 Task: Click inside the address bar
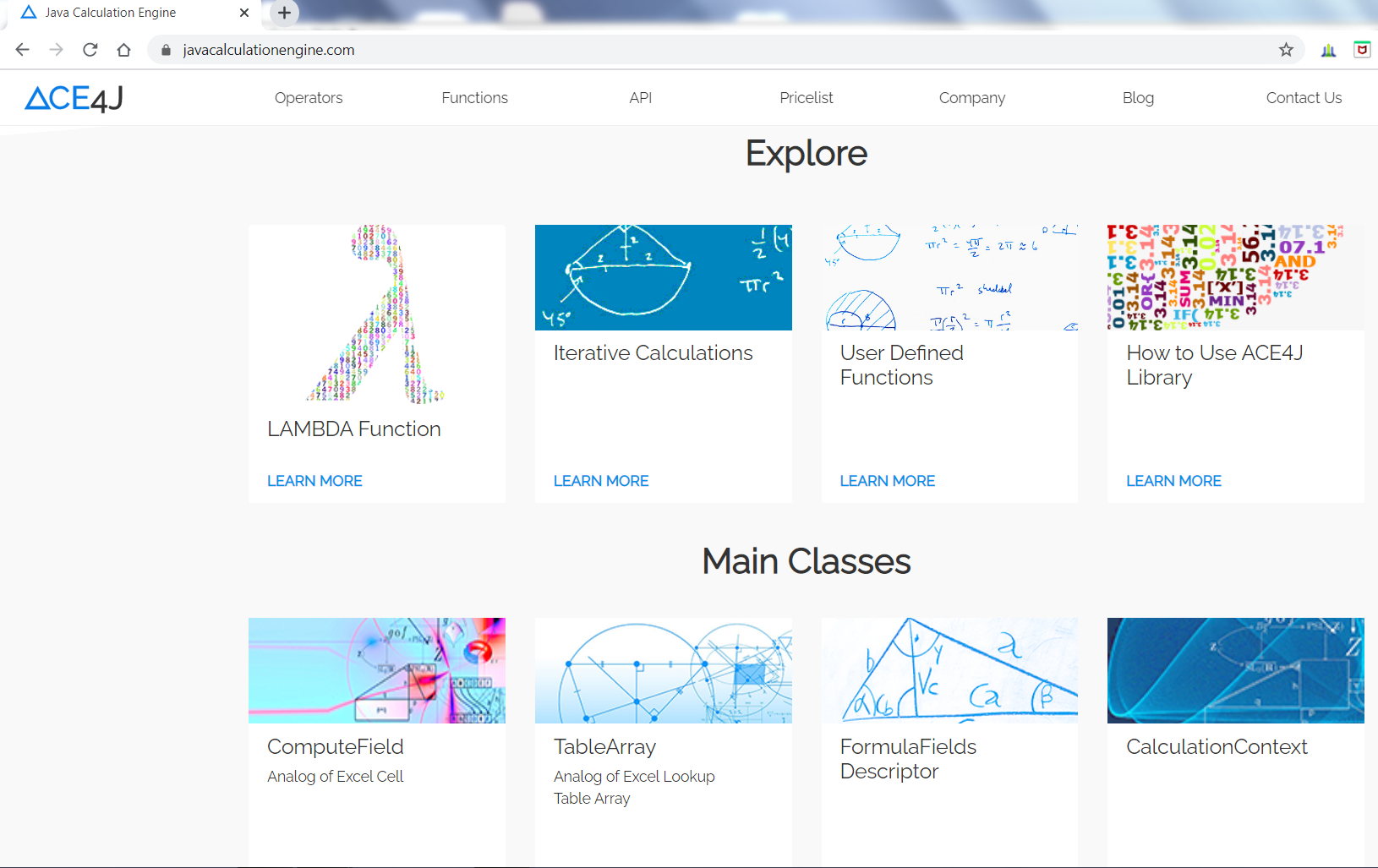click(x=592, y=49)
